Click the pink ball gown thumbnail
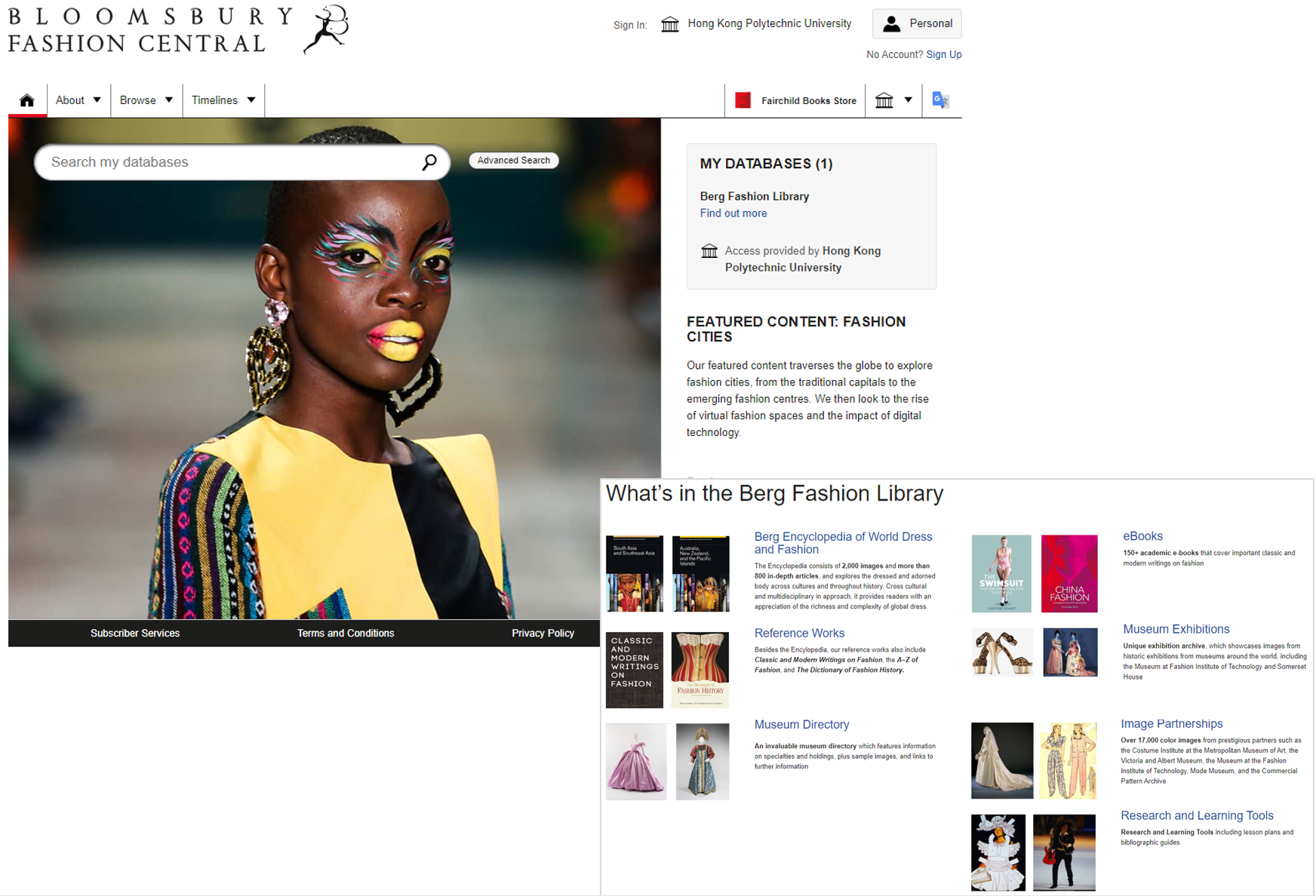 636,762
